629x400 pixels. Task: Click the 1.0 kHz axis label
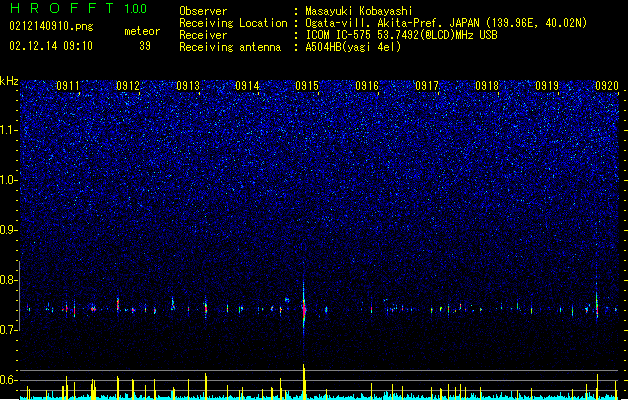click(8, 180)
